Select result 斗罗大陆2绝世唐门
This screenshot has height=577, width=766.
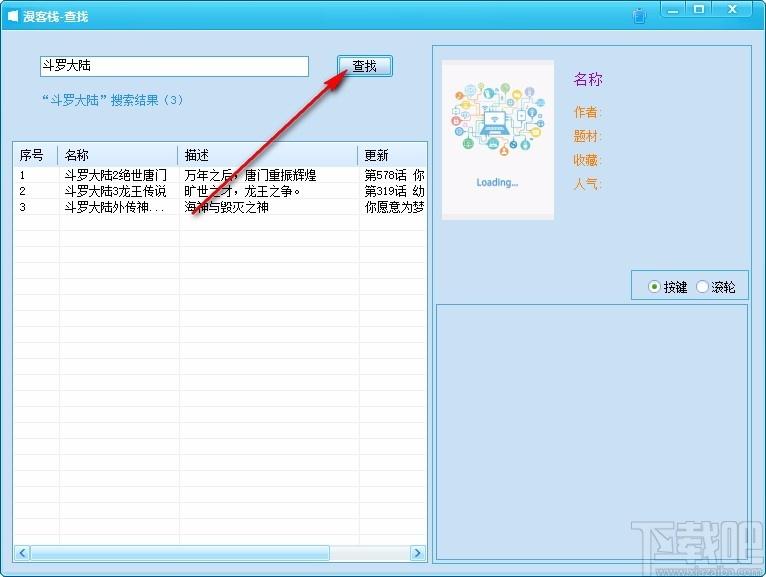(x=220, y=175)
